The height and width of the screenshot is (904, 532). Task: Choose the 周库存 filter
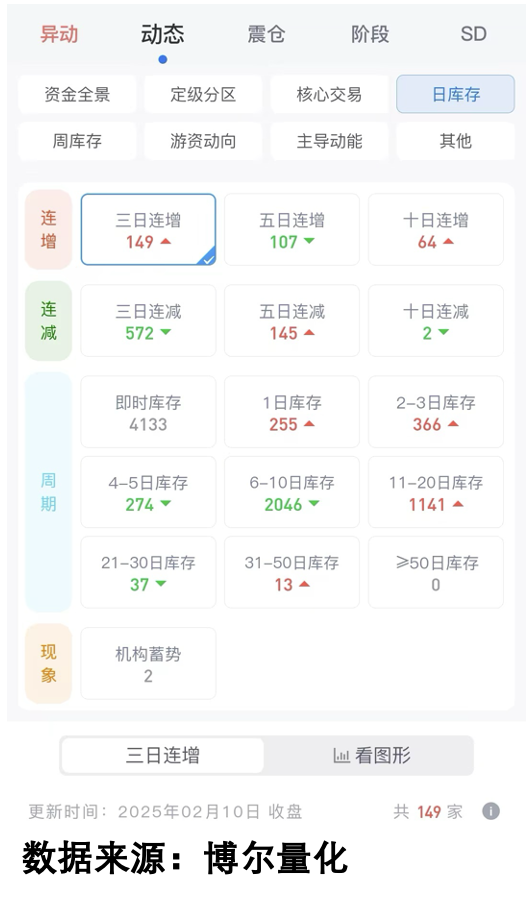click(x=77, y=141)
